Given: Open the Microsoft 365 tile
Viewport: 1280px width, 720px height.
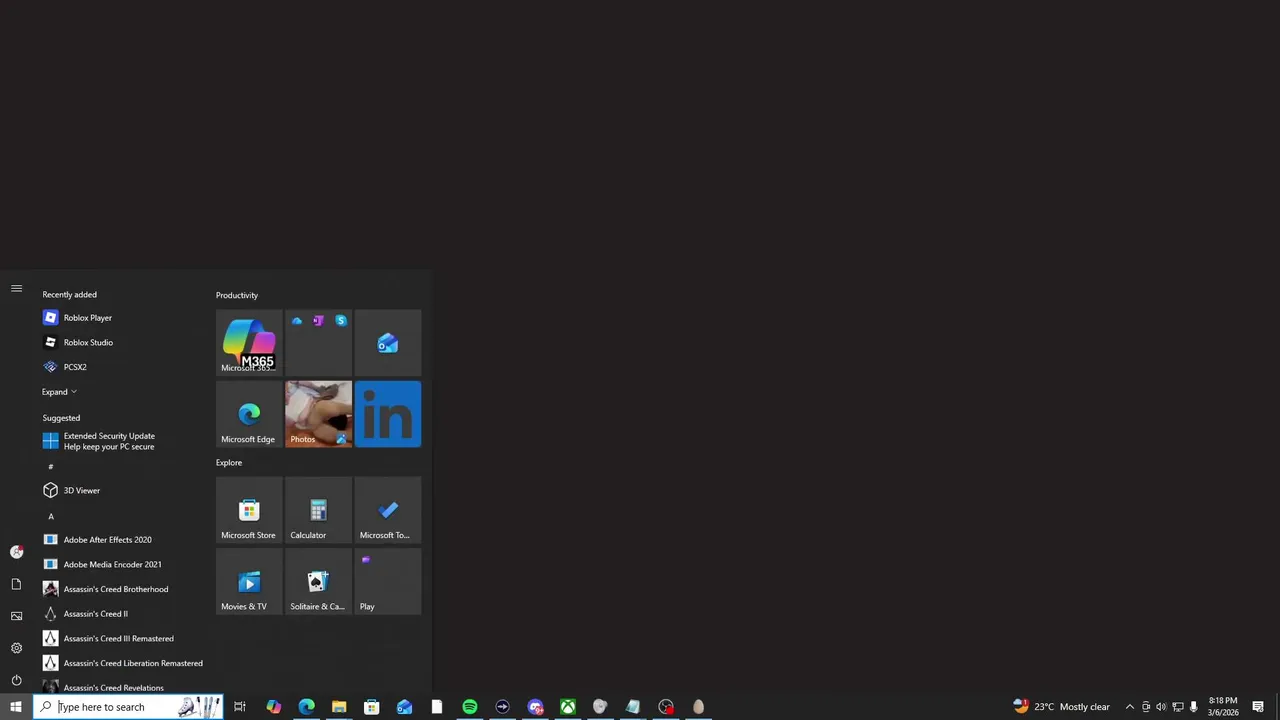Looking at the screenshot, I should point(249,343).
